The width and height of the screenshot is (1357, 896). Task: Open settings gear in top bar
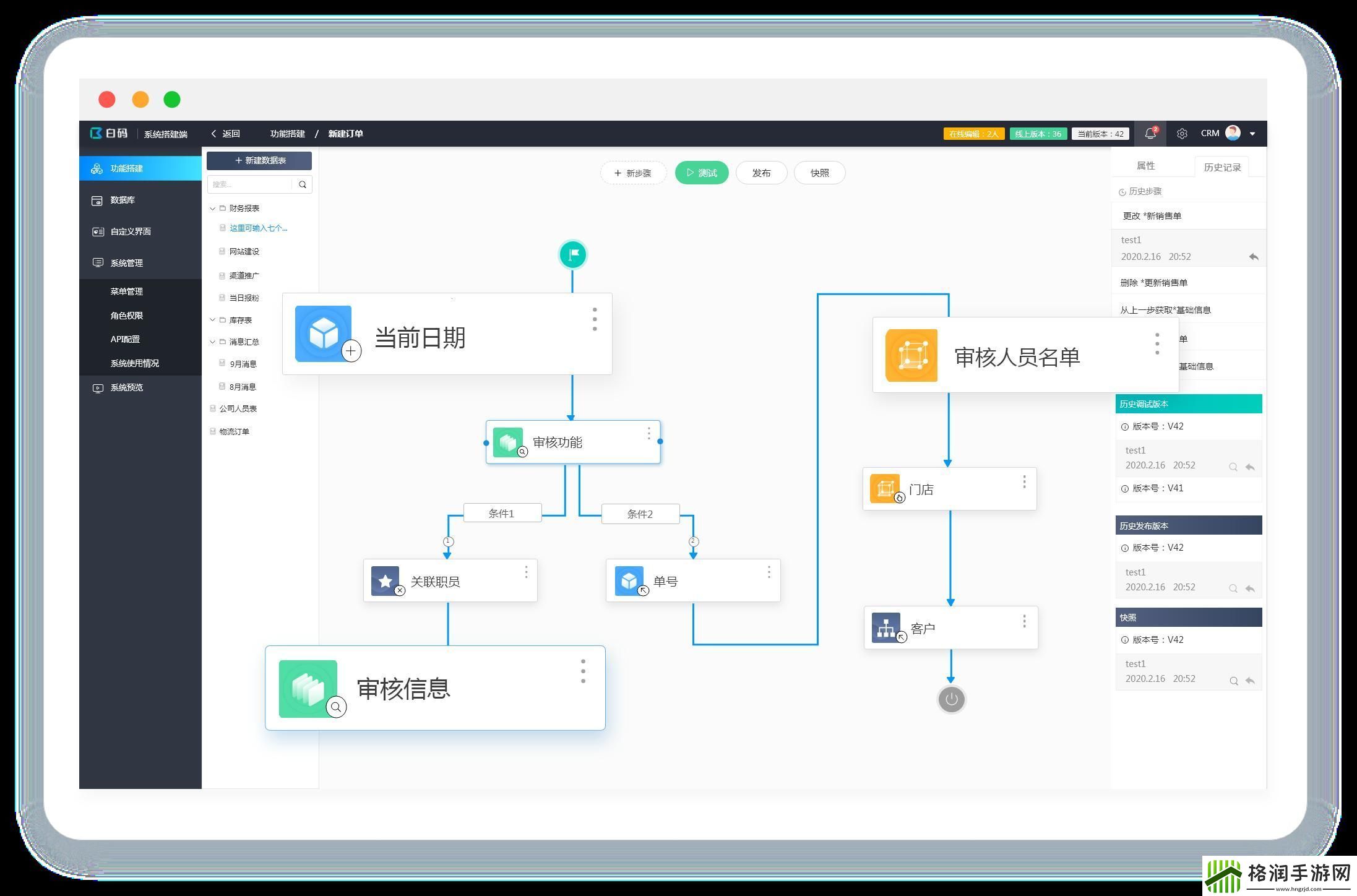click(1182, 134)
